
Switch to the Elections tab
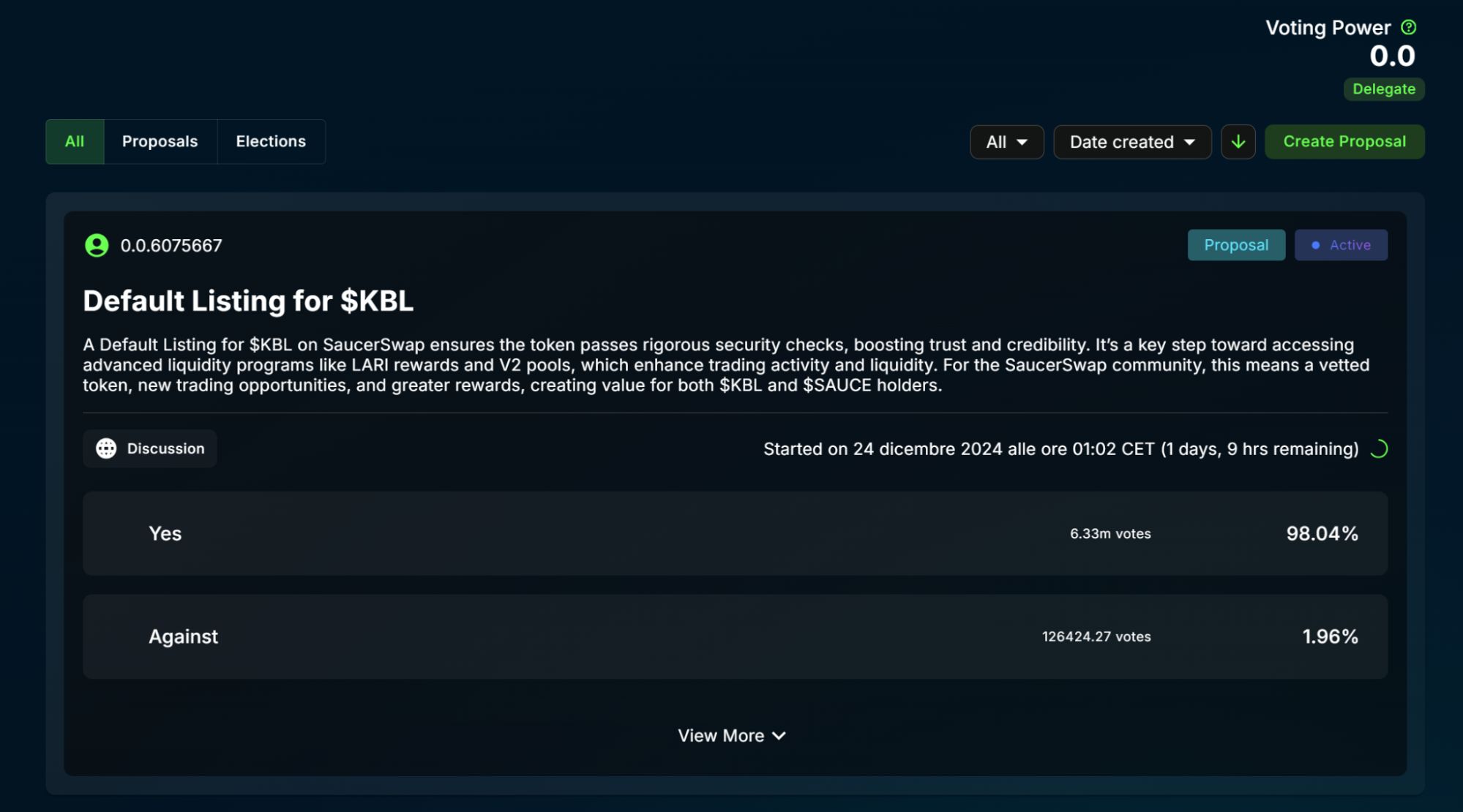271,142
